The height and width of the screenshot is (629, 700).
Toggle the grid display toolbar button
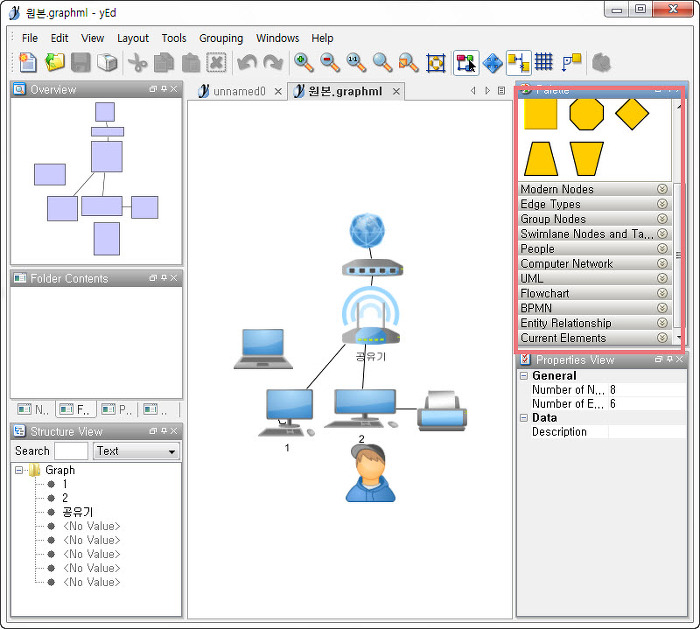(x=544, y=63)
